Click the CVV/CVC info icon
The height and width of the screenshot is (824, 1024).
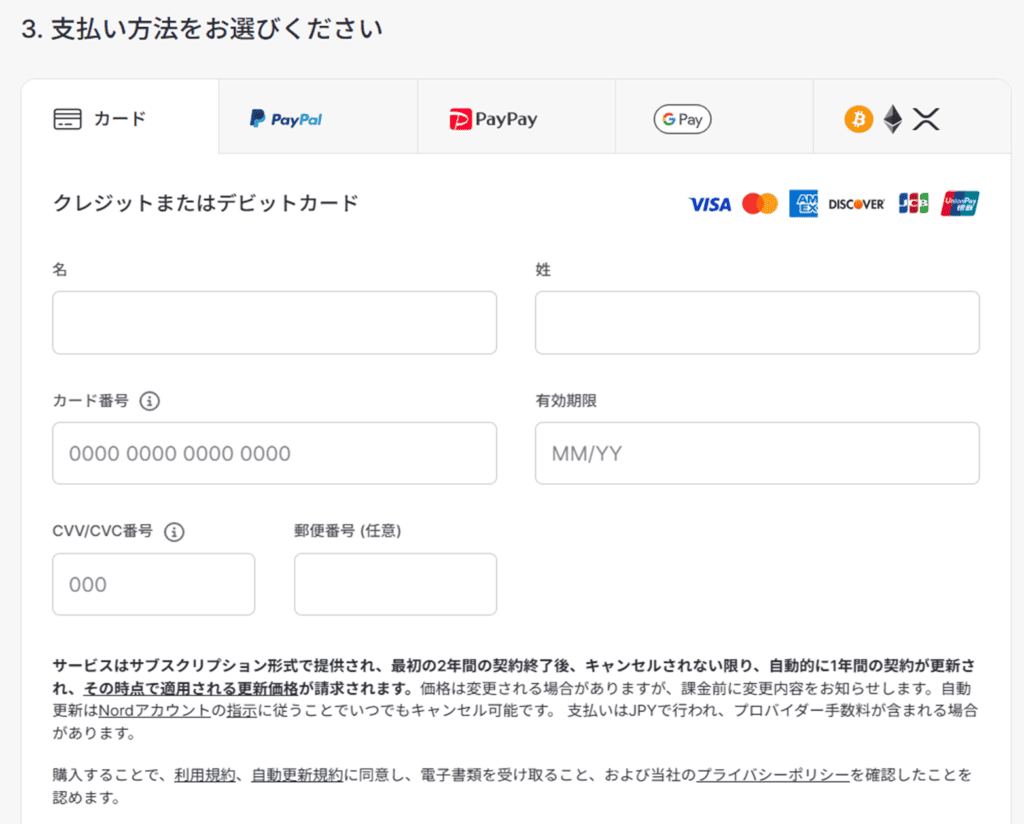coord(174,532)
